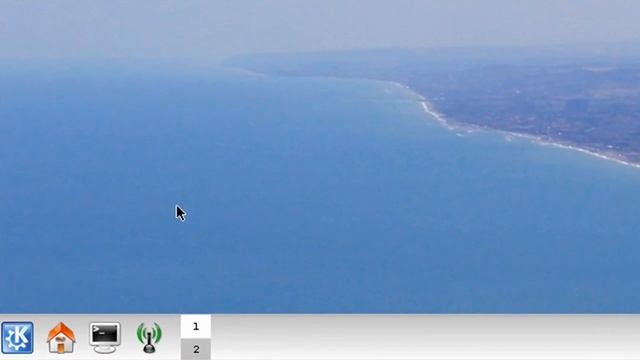Open the Home folder icon
This screenshot has width=640, height=360.
tap(61, 338)
